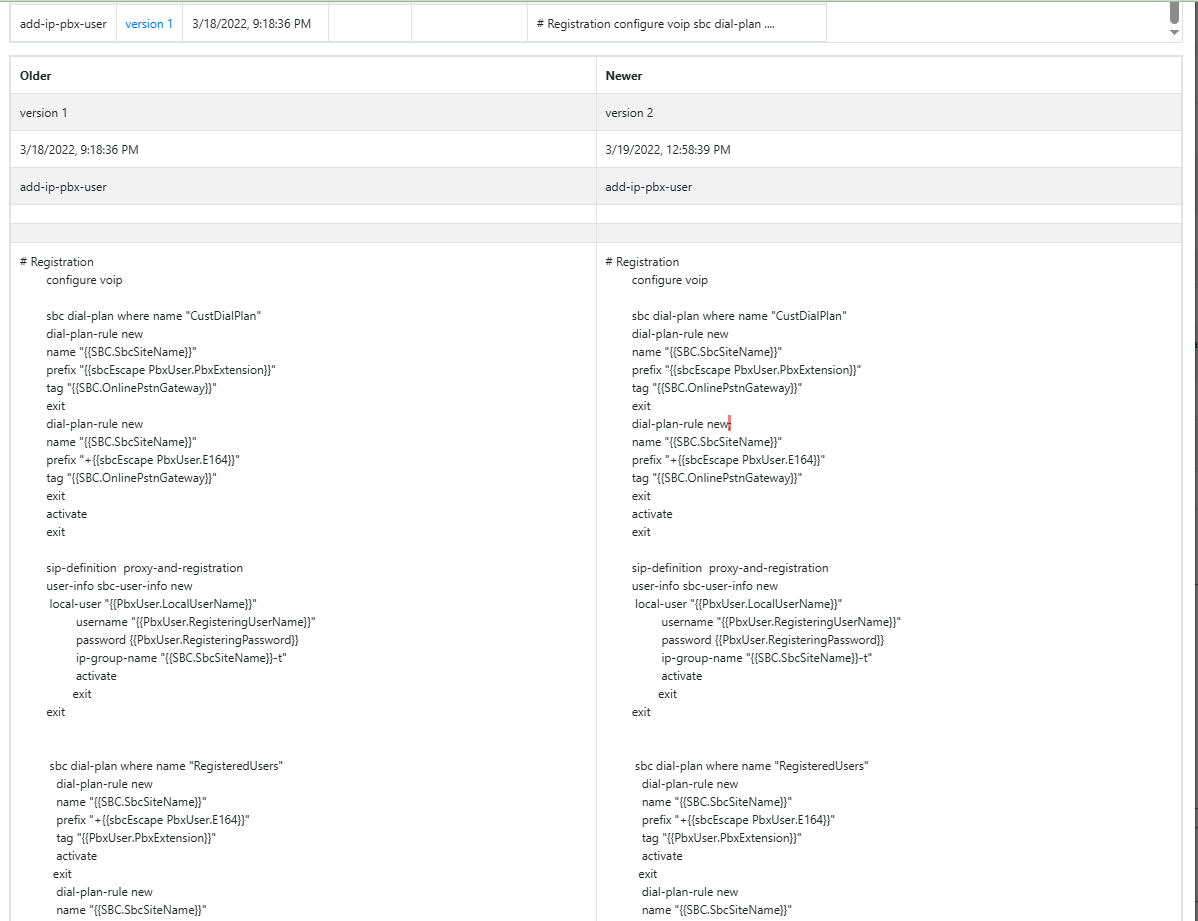Click the "Older" column header
This screenshot has width=1198, height=921.
tap(36, 76)
